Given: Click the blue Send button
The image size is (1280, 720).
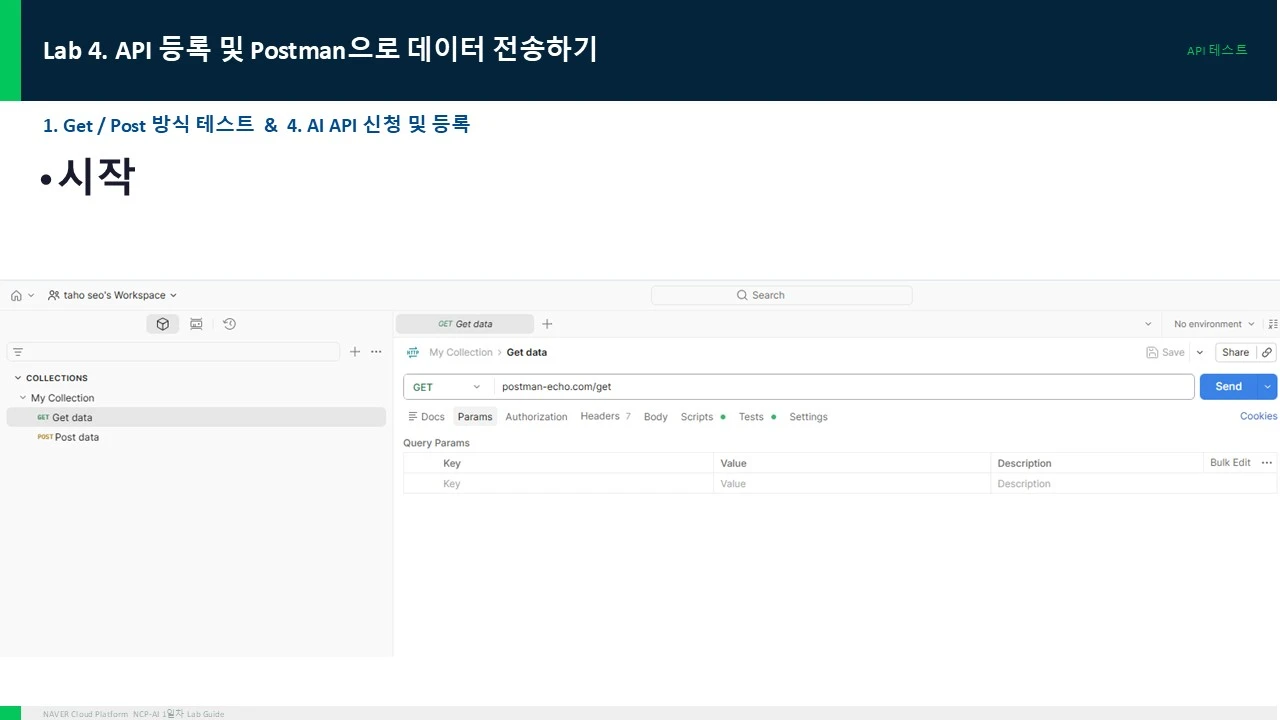Looking at the screenshot, I should coord(1229,387).
